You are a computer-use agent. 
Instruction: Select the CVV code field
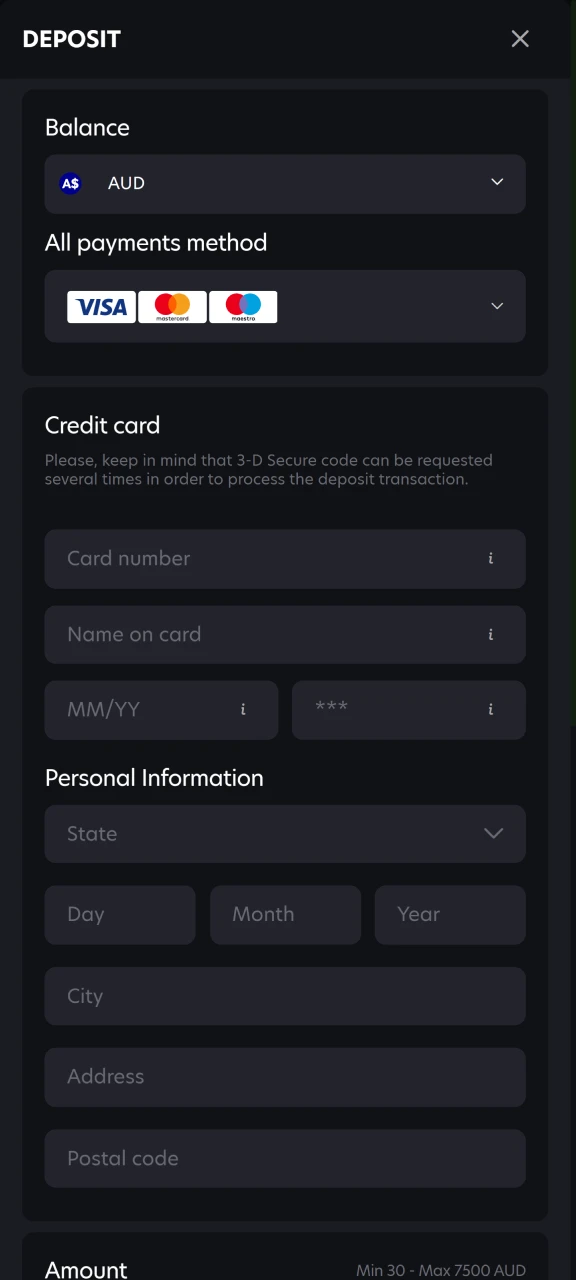390,710
